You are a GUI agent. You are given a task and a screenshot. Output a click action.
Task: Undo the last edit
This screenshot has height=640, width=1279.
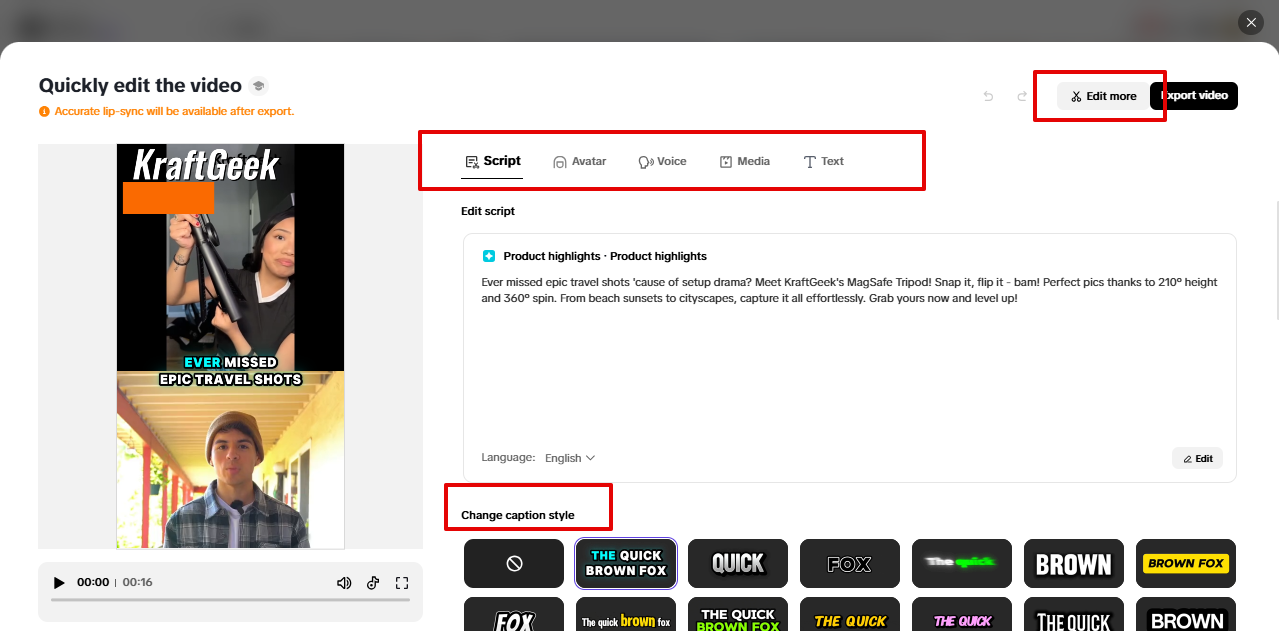click(988, 96)
